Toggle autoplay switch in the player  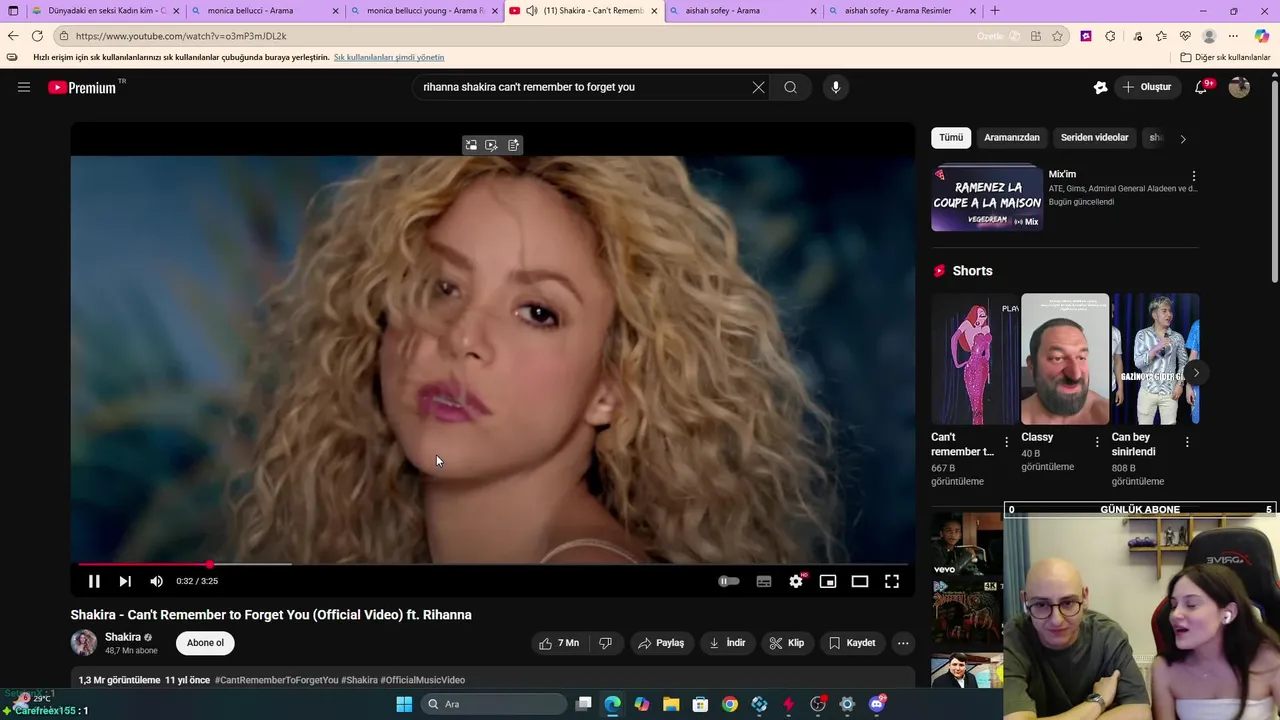[729, 581]
